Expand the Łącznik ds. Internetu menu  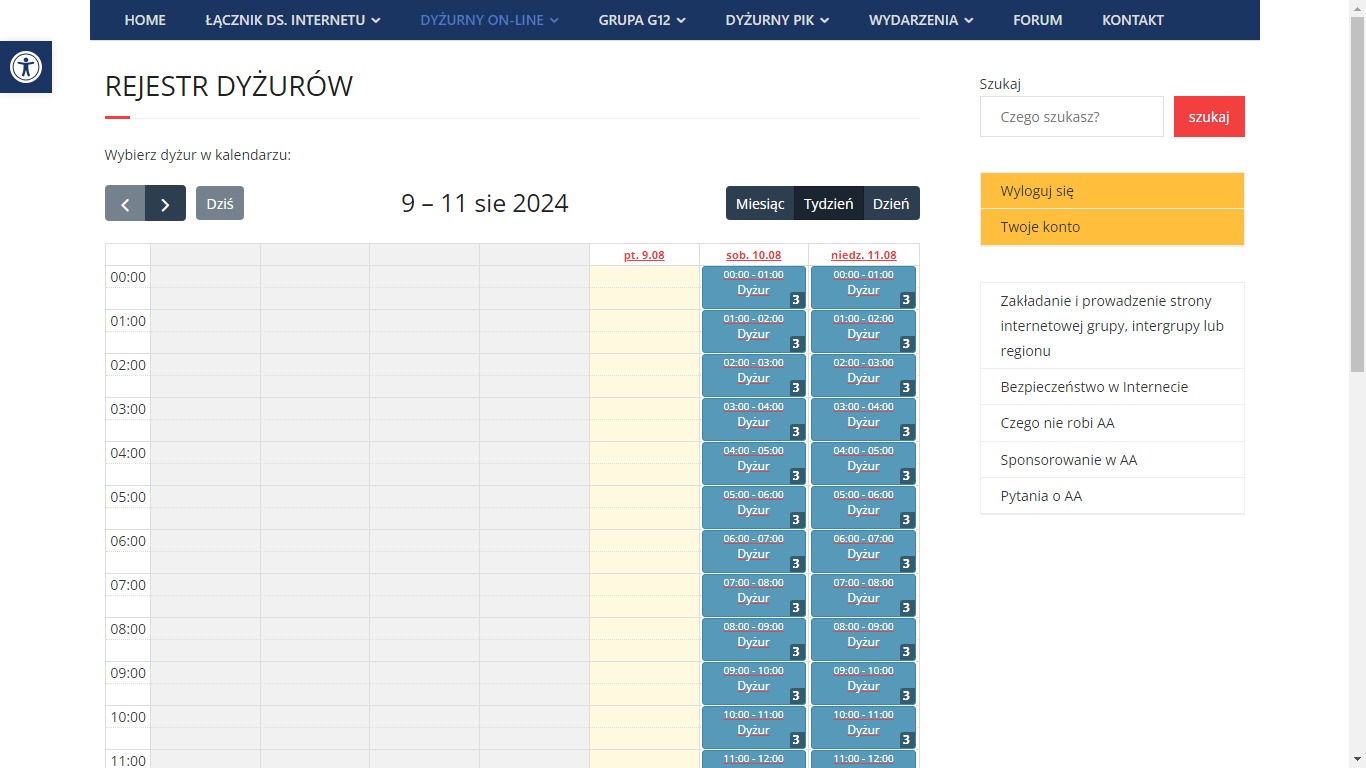point(292,20)
